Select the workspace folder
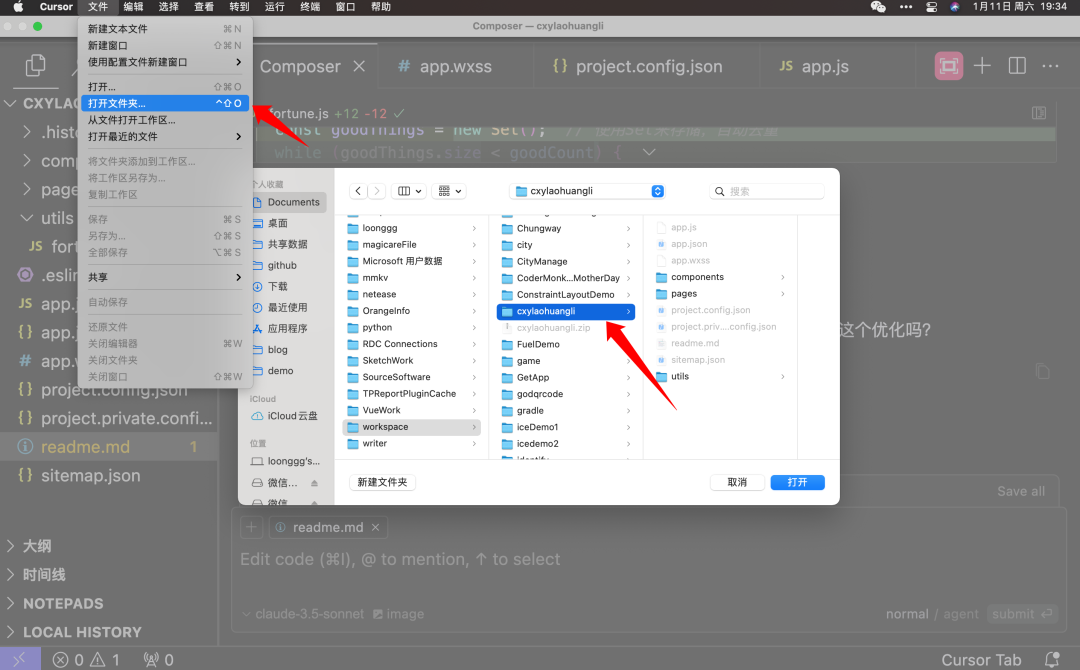This screenshot has width=1080, height=670. (411, 427)
